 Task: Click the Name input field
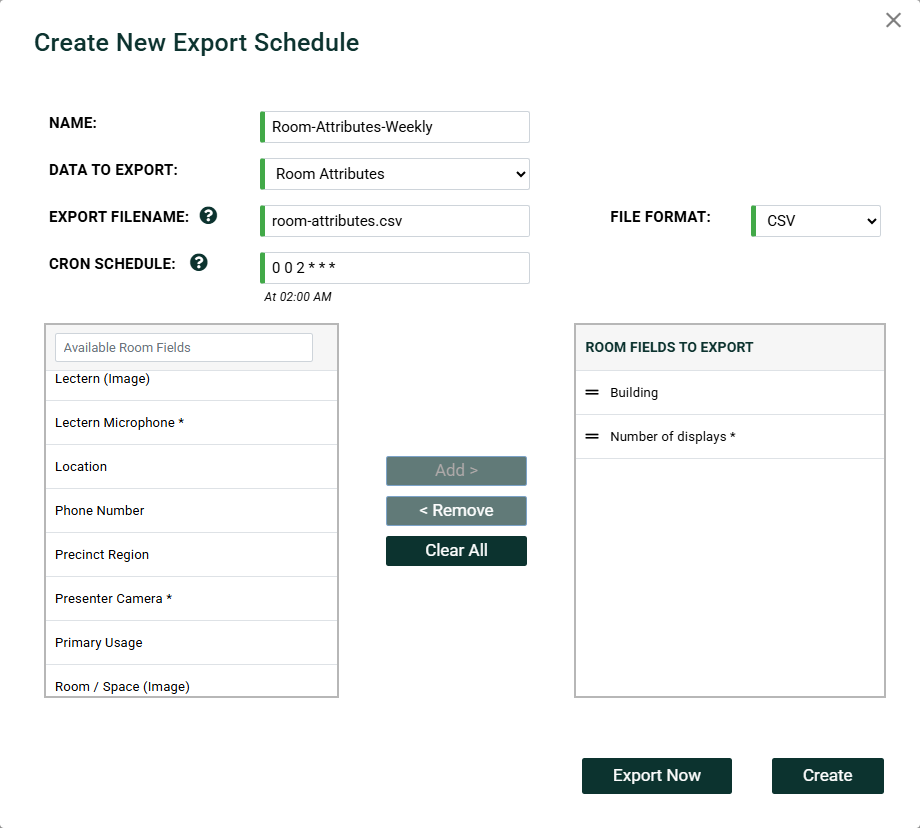tap(395, 127)
